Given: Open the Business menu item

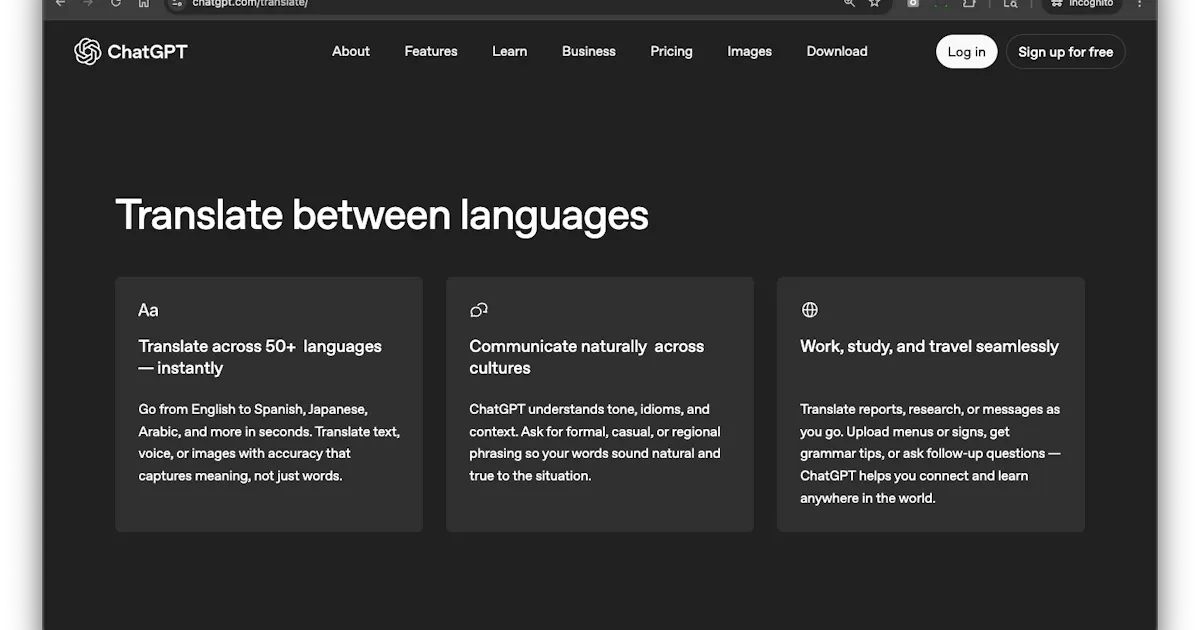Looking at the screenshot, I should point(589,51).
